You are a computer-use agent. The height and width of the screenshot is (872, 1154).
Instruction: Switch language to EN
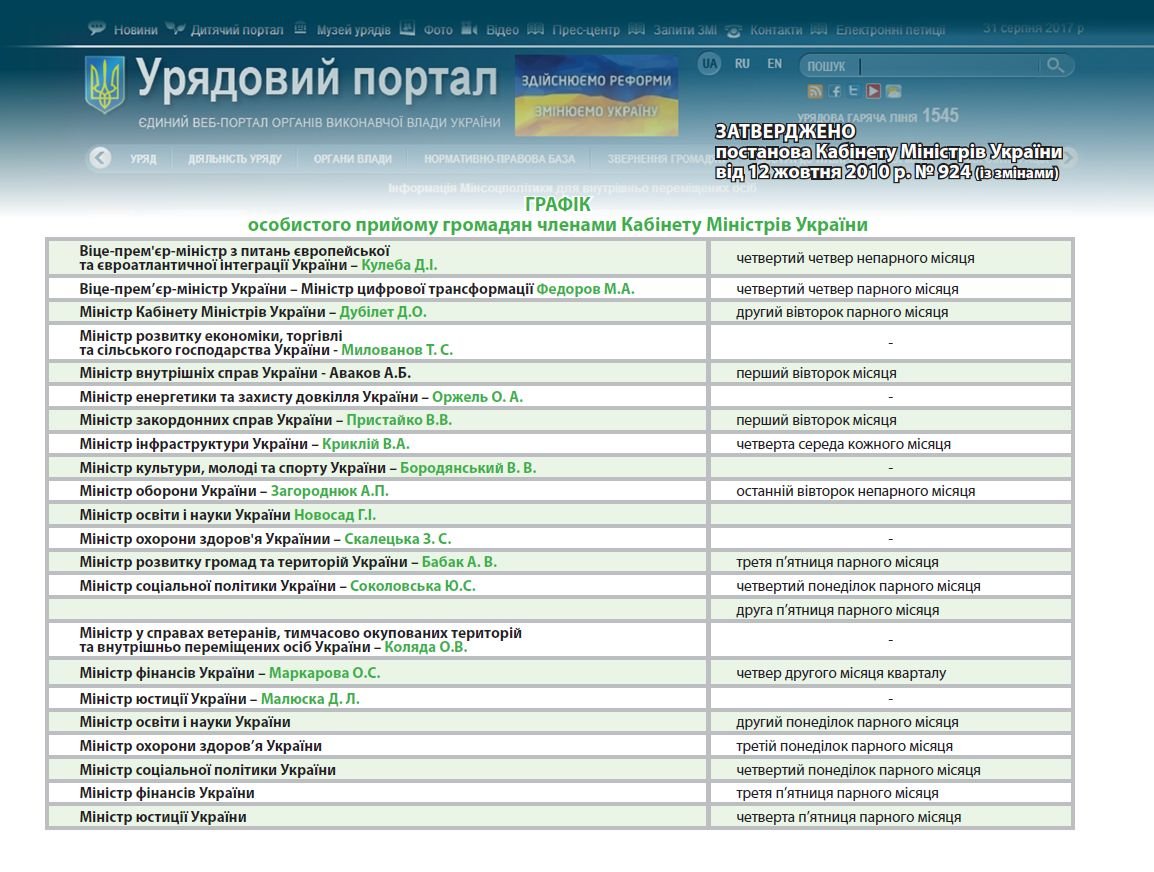pos(775,64)
